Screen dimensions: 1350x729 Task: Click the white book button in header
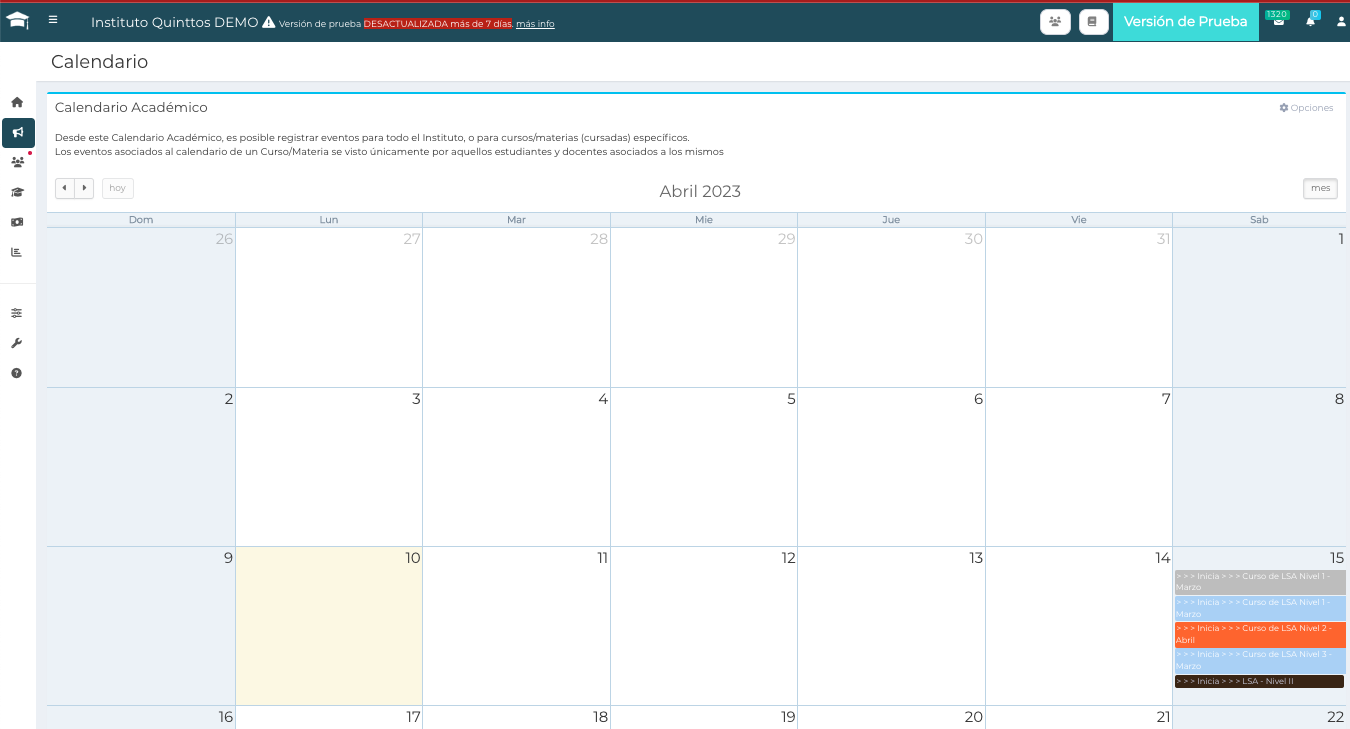[x=1093, y=22]
